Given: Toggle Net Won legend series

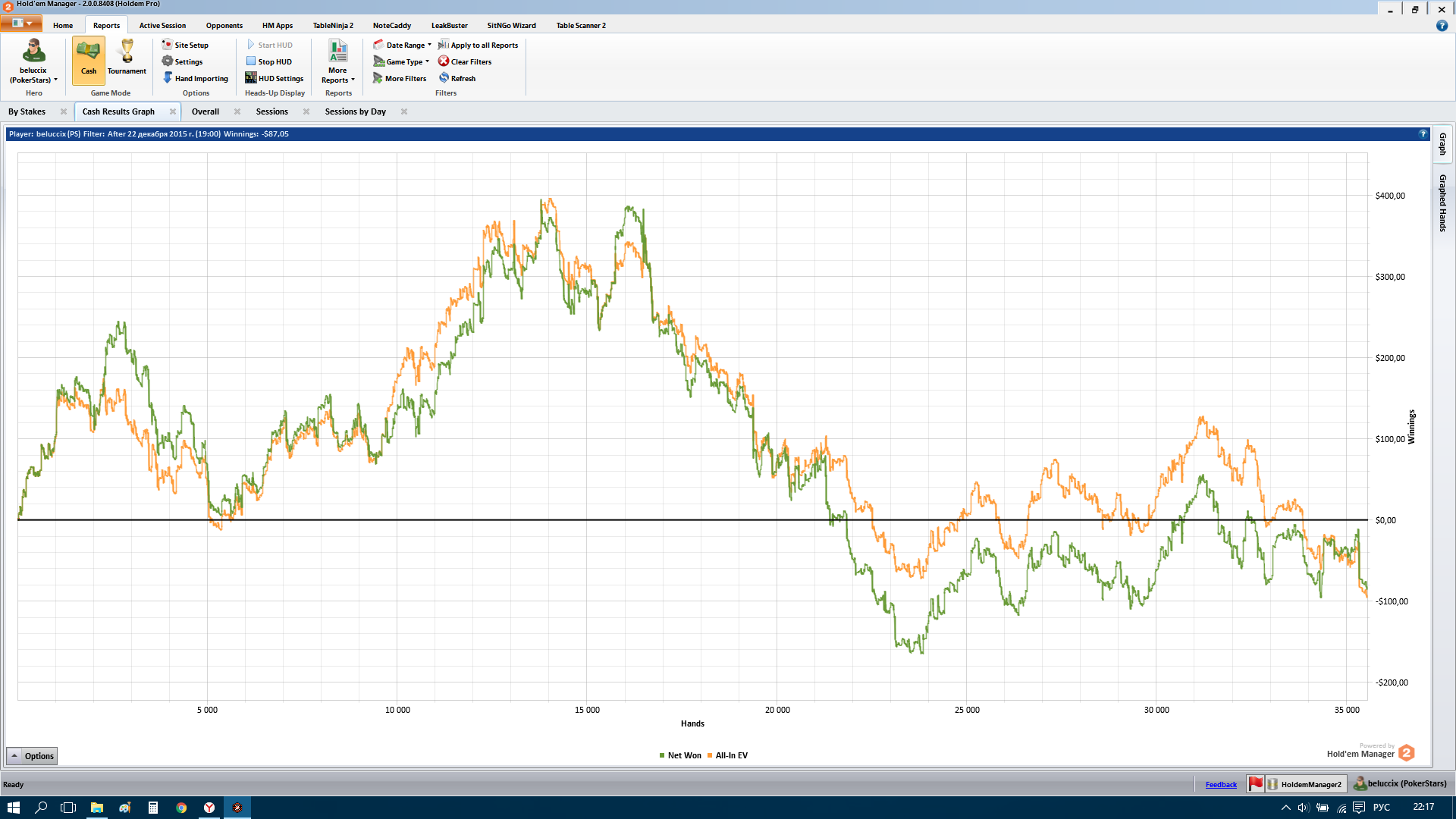Looking at the screenshot, I should click(680, 755).
